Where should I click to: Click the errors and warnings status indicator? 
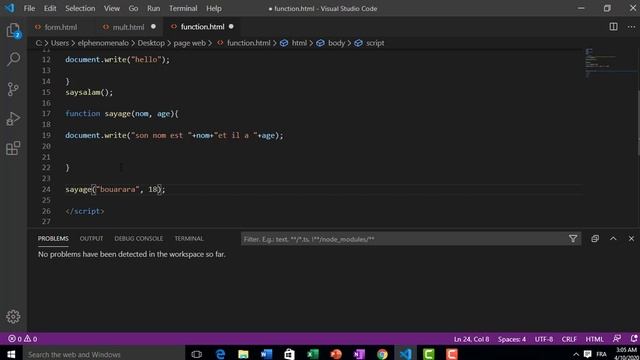(22, 339)
